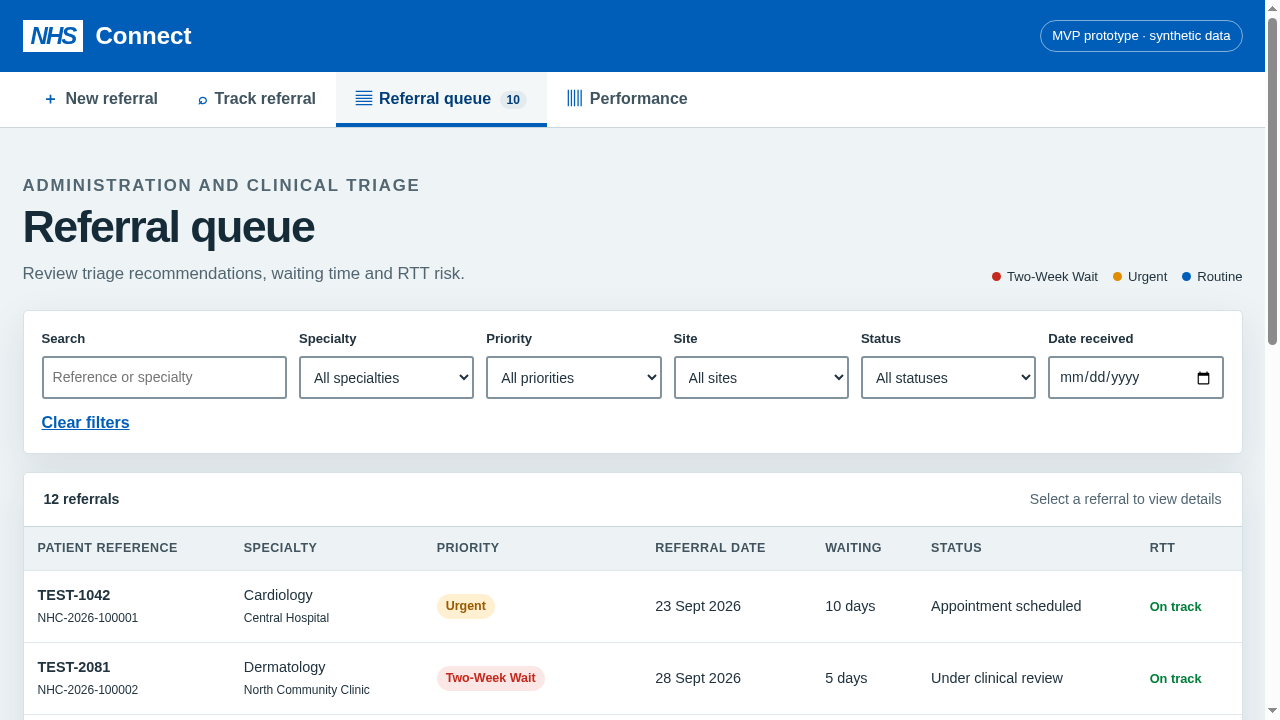
Task: Click the red Two-Week Wait legend dot
Action: (x=996, y=277)
